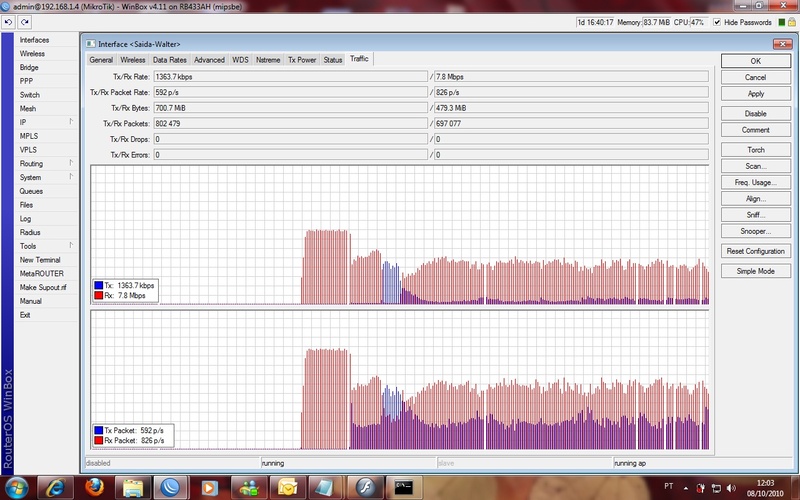Switch to the Data Rates tab
The width and height of the screenshot is (800, 500).
(x=170, y=60)
